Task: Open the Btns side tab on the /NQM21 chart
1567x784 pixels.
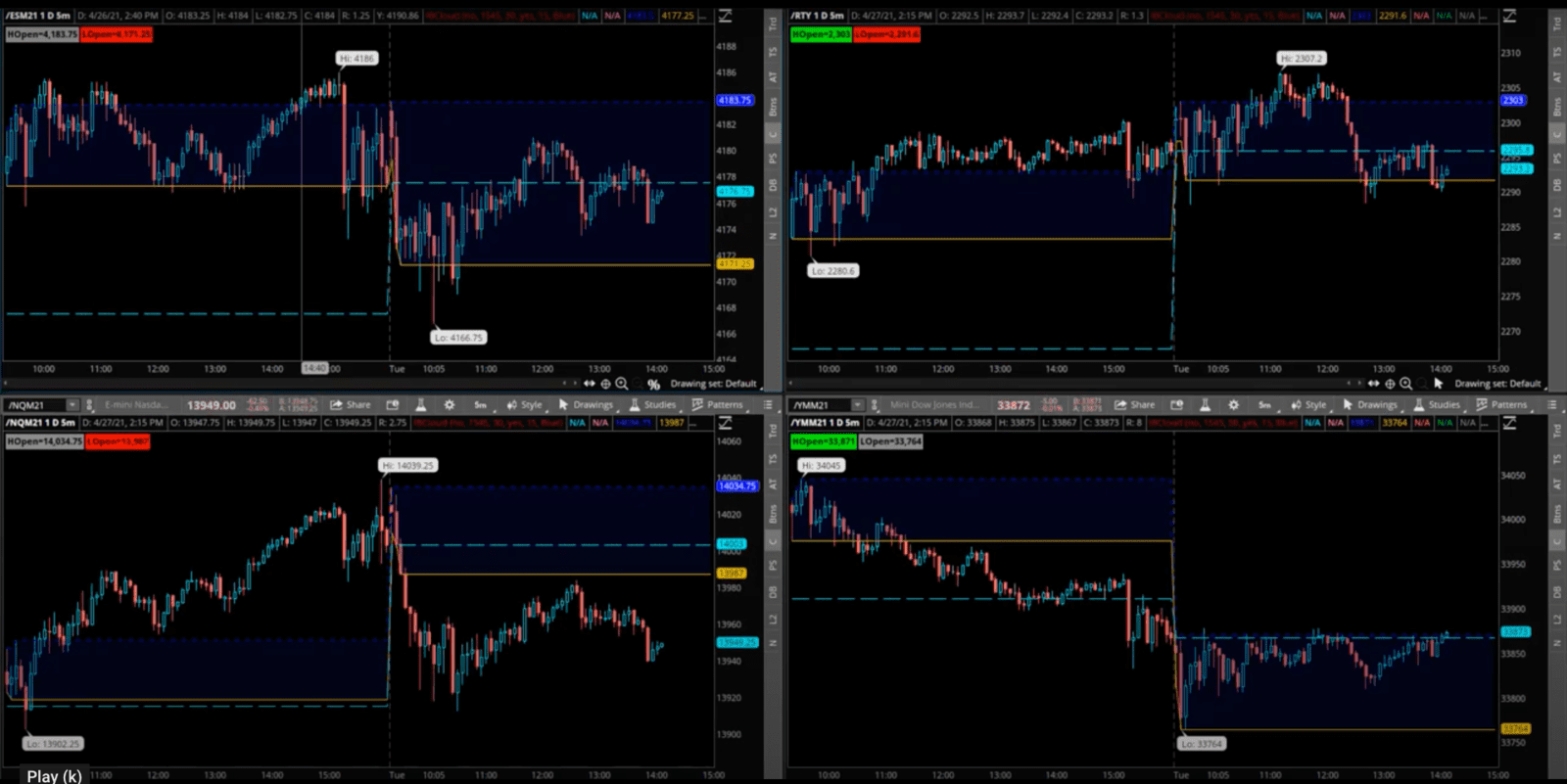Action: click(773, 513)
